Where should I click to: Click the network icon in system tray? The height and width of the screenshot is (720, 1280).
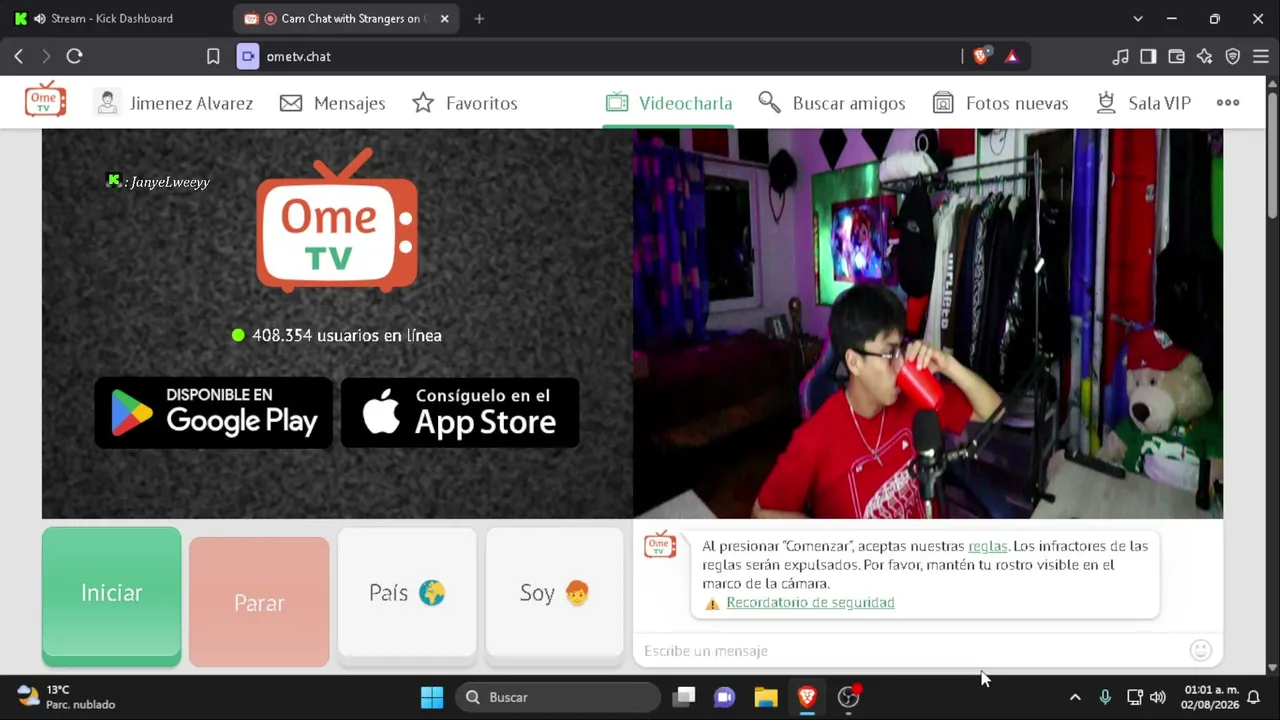pyautogui.click(x=1134, y=697)
